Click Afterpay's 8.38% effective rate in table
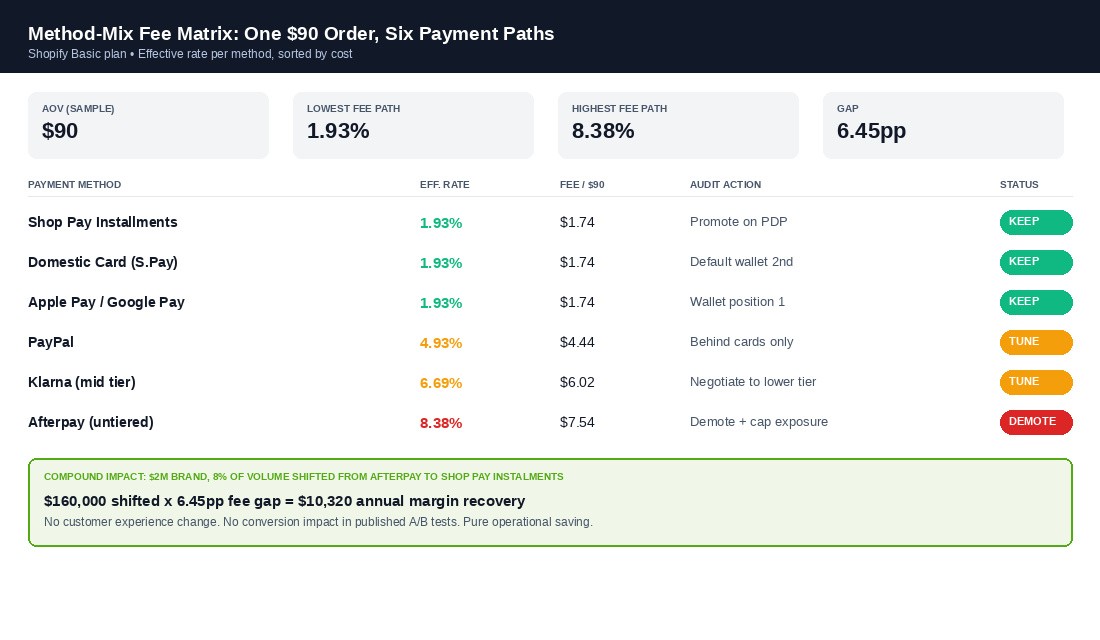1100x640 pixels. (x=441, y=423)
